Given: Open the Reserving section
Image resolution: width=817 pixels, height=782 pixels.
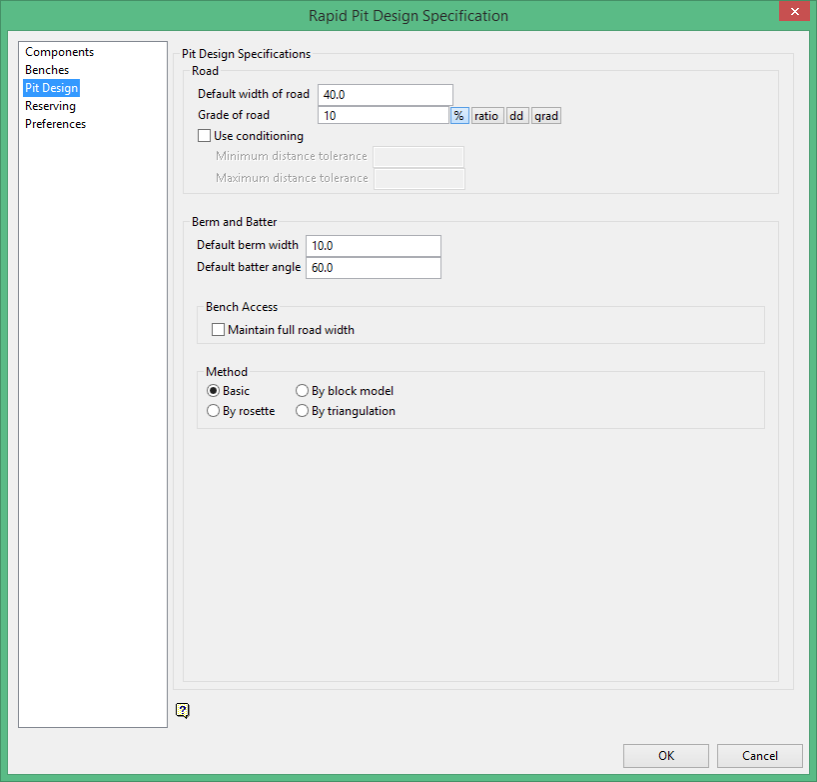Looking at the screenshot, I should tap(51, 106).
